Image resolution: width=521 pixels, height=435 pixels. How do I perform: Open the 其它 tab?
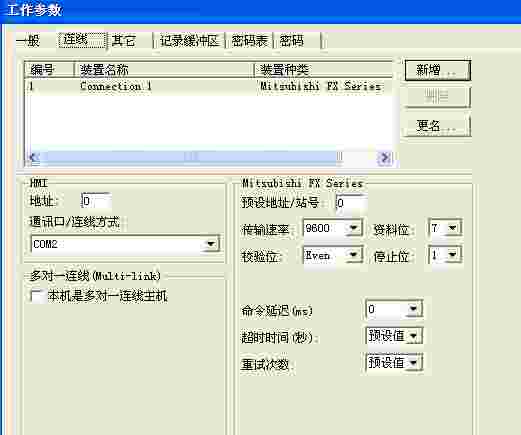124,41
